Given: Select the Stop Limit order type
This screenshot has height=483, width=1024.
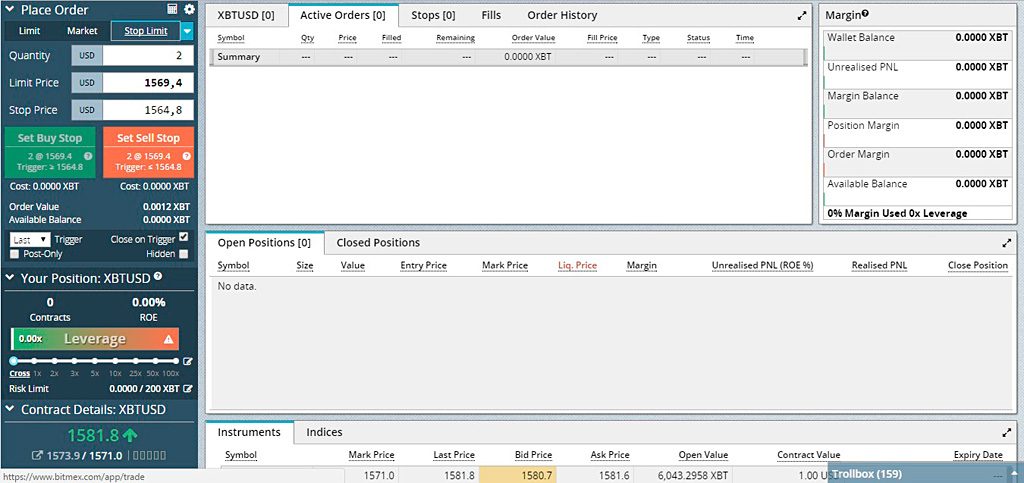Looking at the screenshot, I should coord(146,31).
